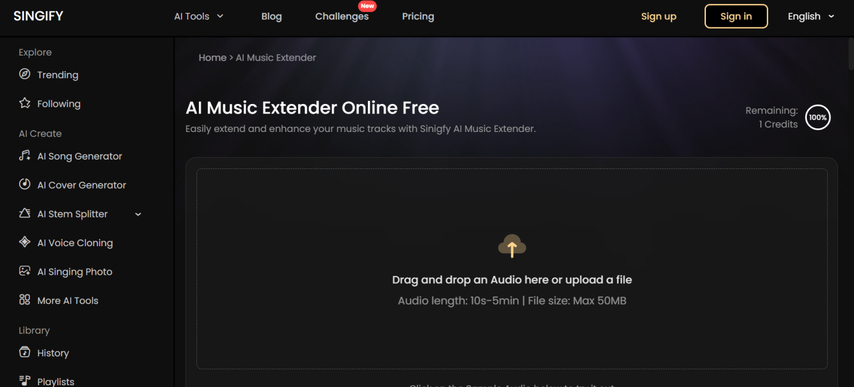854x387 pixels.
Task: Click the History icon in Library
Action: [25, 352]
